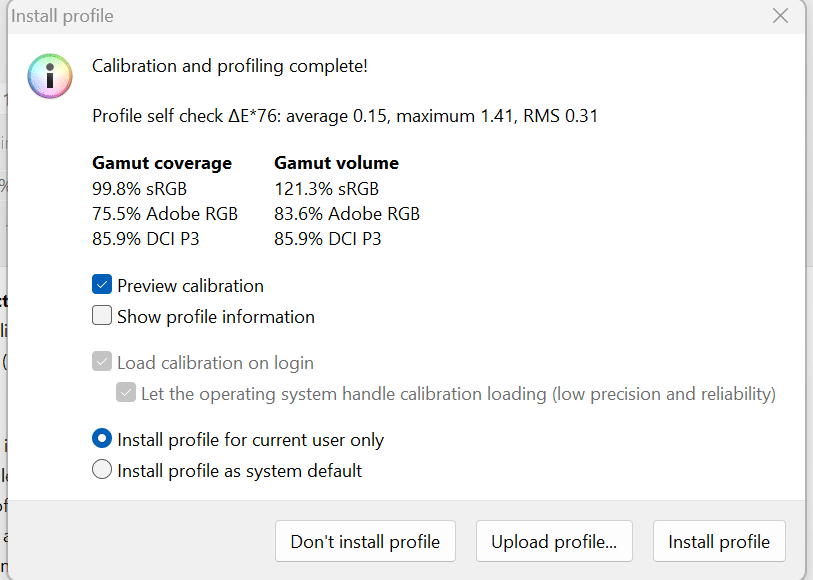Click the 121.3% sRGB volume value

point(326,188)
